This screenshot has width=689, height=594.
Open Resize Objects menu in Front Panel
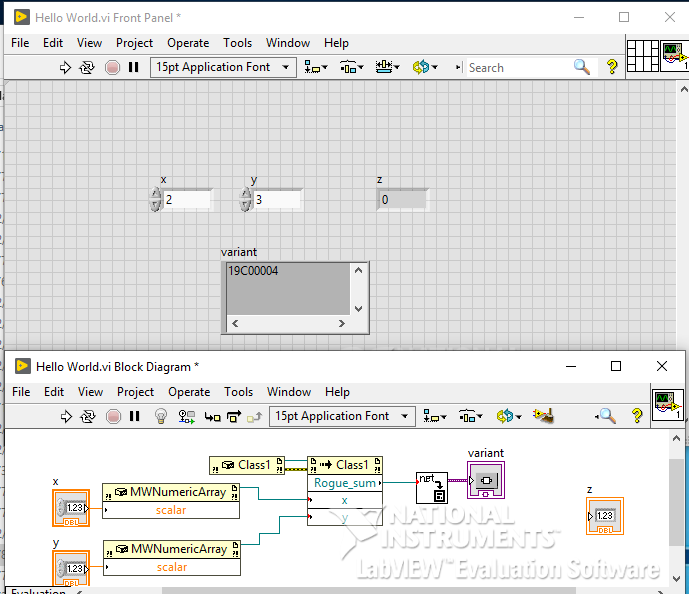coord(388,67)
